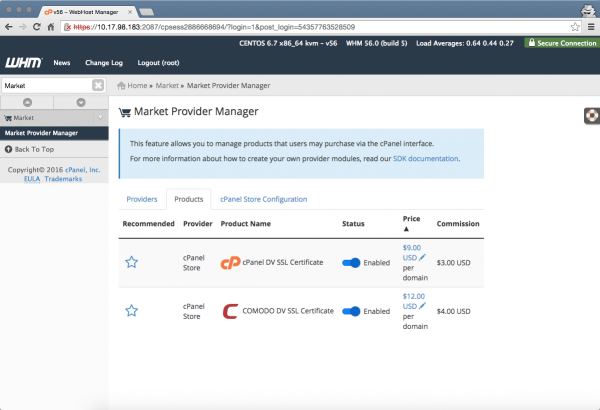Click the cPanel DV SSL Certificate product name
The width and height of the screenshot is (600, 410).
[283, 262]
